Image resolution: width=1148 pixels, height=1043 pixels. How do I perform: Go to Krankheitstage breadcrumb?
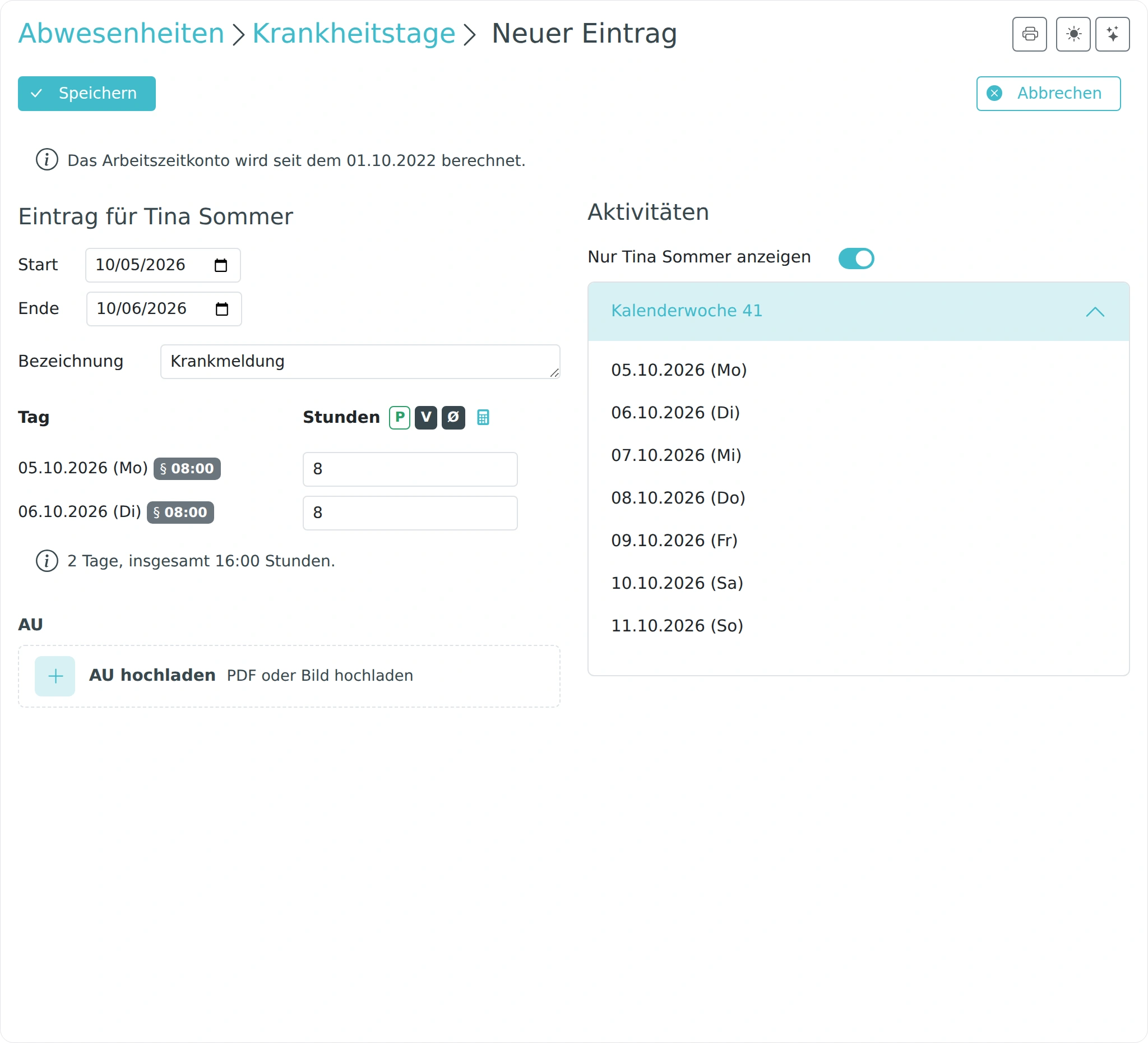click(x=354, y=33)
